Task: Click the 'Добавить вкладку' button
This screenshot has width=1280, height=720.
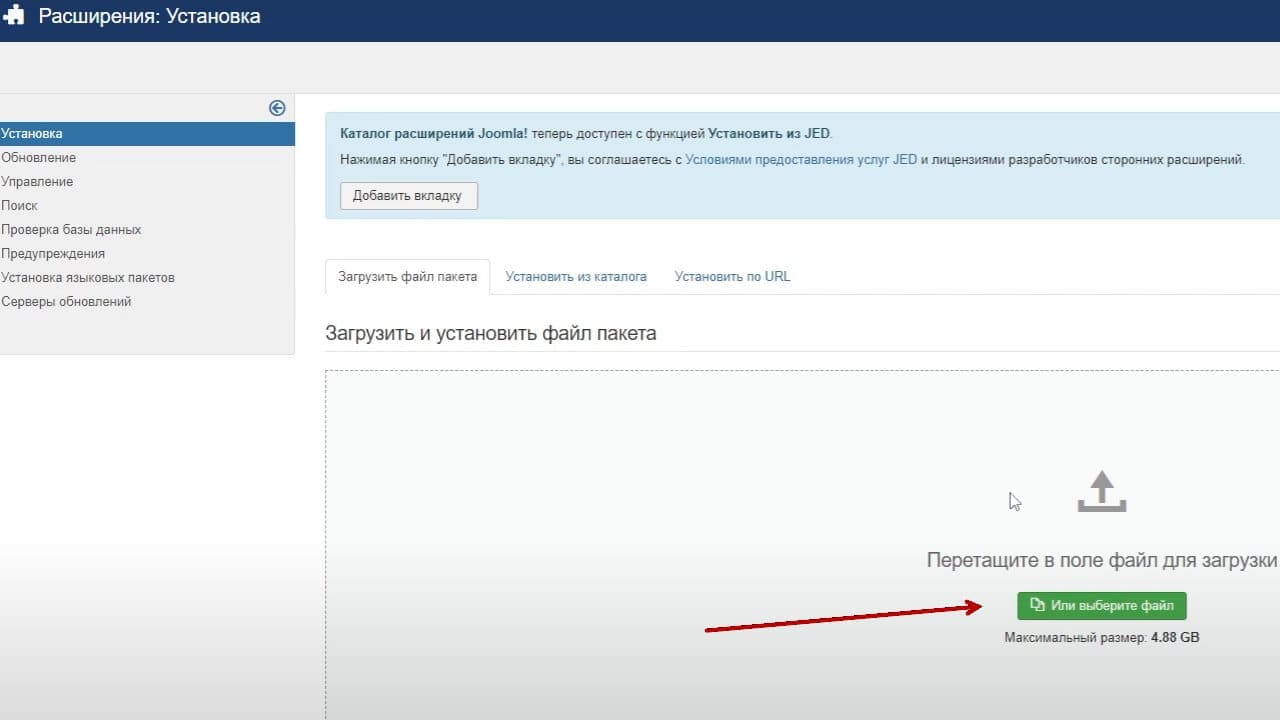Action: [408, 196]
